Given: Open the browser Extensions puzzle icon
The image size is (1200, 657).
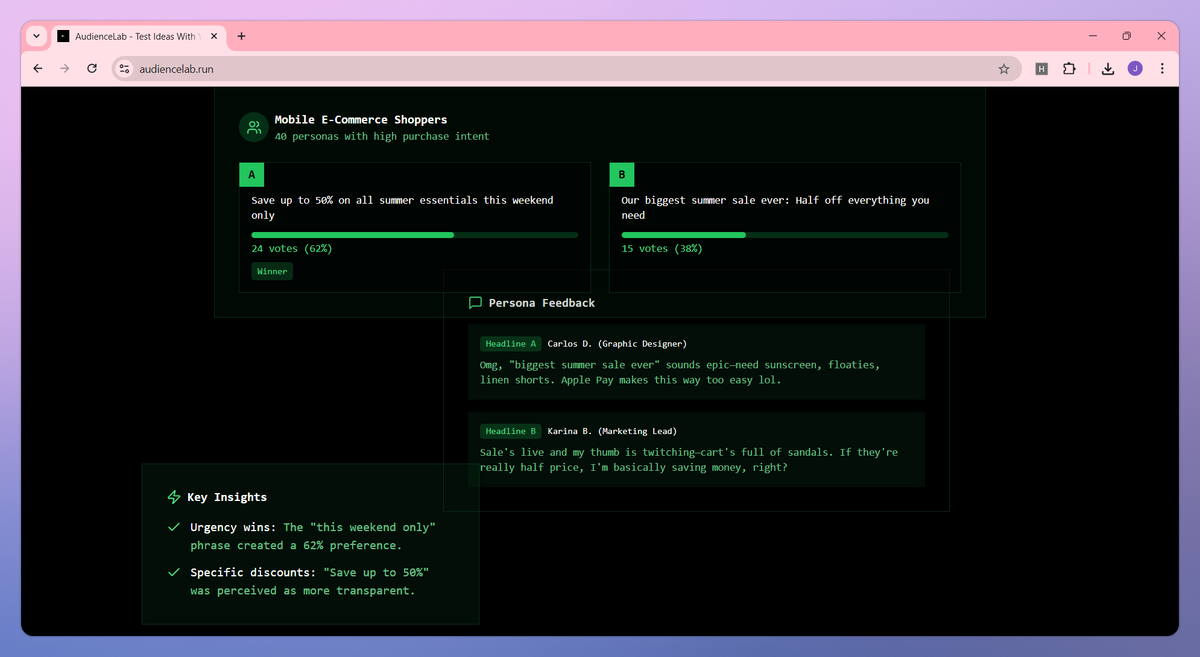Looking at the screenshot, I should click(x=1069, y=69).
